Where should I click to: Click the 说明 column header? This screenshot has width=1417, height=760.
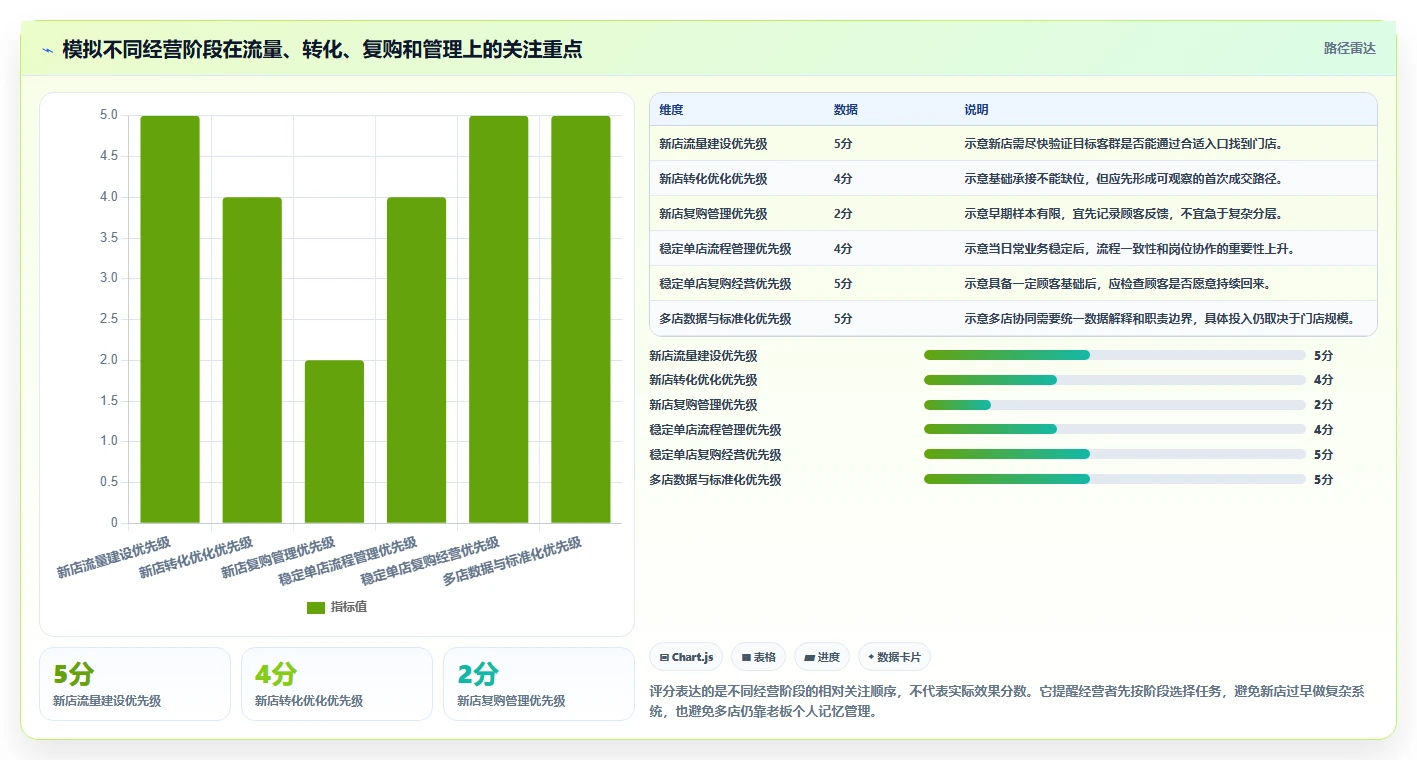pyautogui.click(x=976, y=109)
